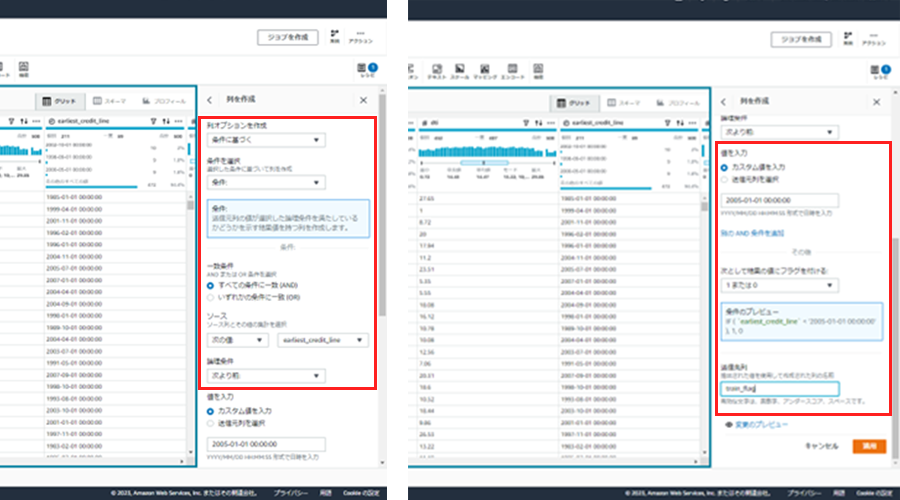Click 機能 toolbar icon in left window

click(24, 69)
